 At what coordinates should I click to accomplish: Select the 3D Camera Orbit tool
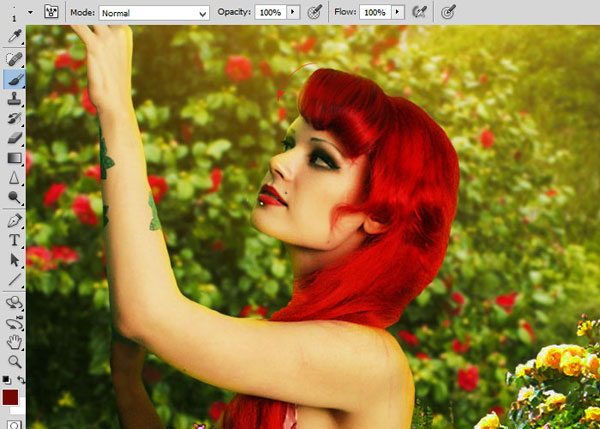(15, 323)
